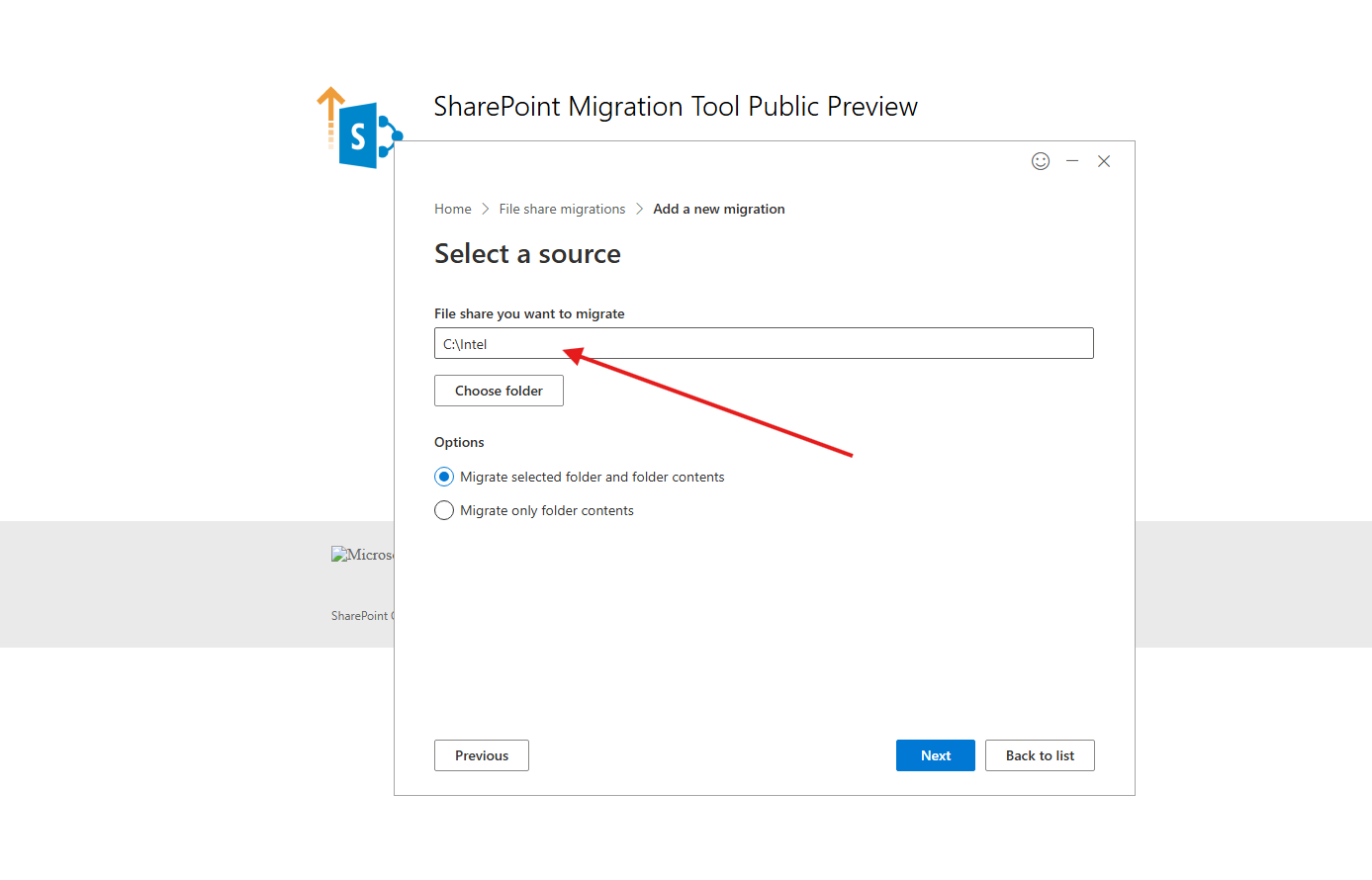Click the chevron after Home breadcrumb
The height and width of the screenshot is (880, 1372).
click(486, 210)
